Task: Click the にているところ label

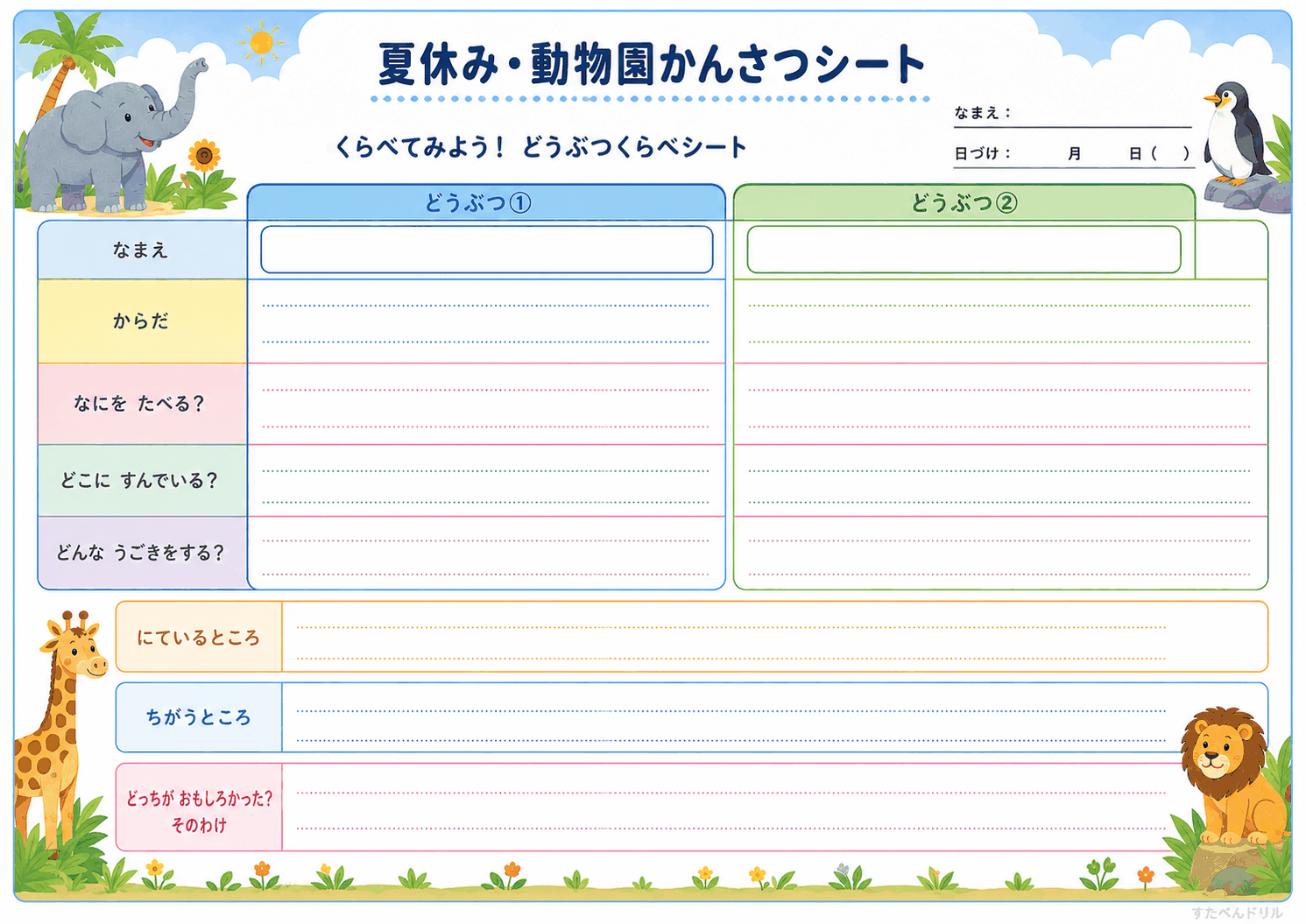Action: pyautogui.click(x=199, y=638)
